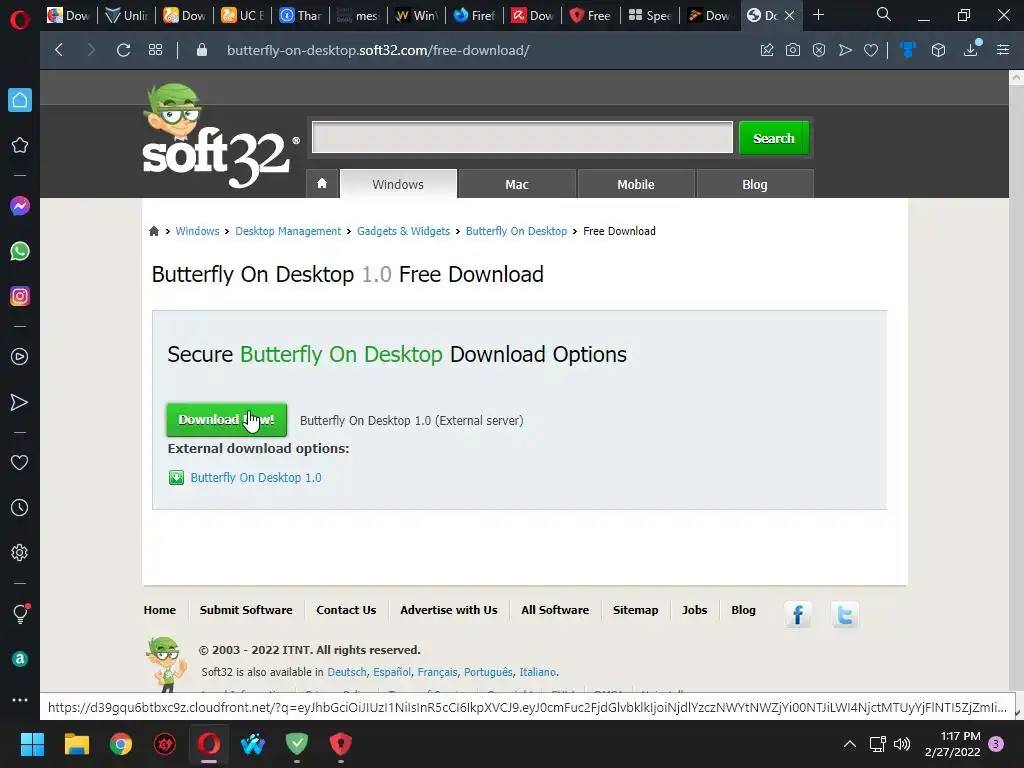The image size is (1024, 768).
Task: Switch to the 'UC E' browser tab
Action: [243, 15]
